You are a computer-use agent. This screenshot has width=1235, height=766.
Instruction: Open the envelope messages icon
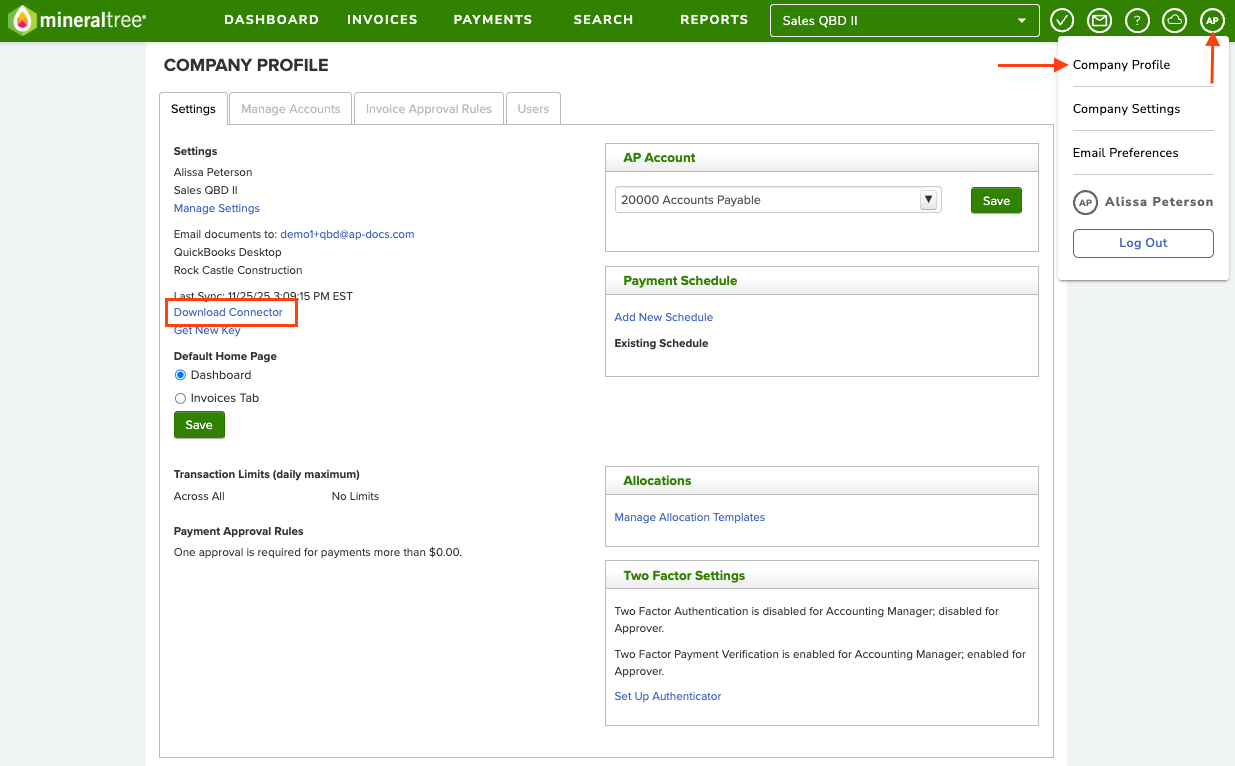(x=1099, y=20)
